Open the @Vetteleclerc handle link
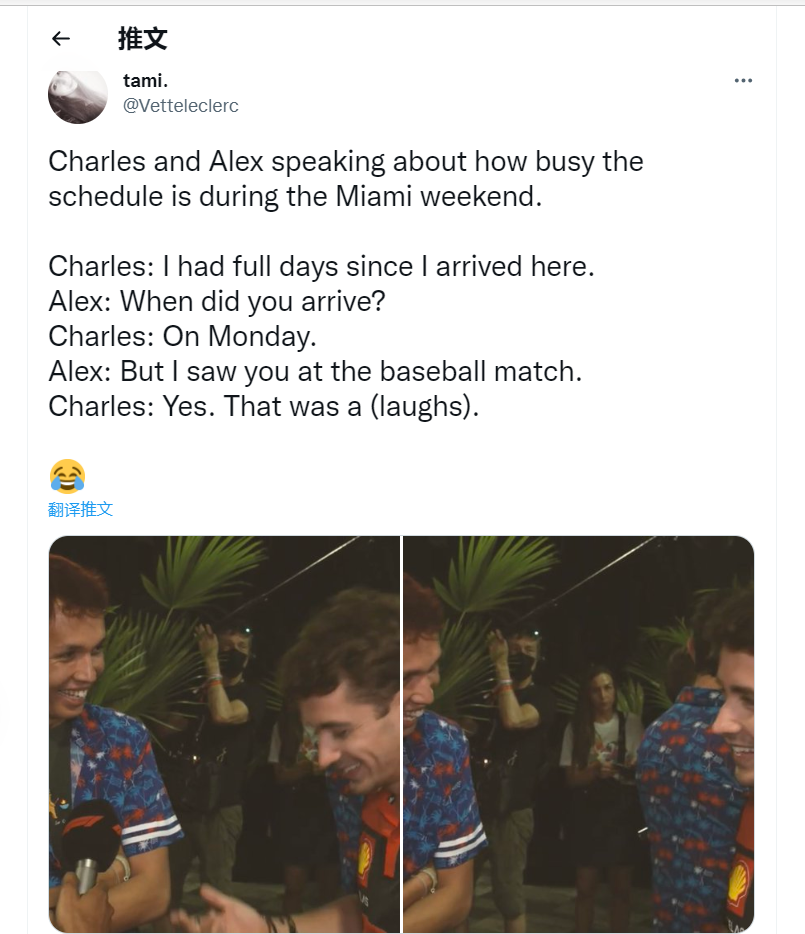 pyautogui.click(x=180, y=105)
